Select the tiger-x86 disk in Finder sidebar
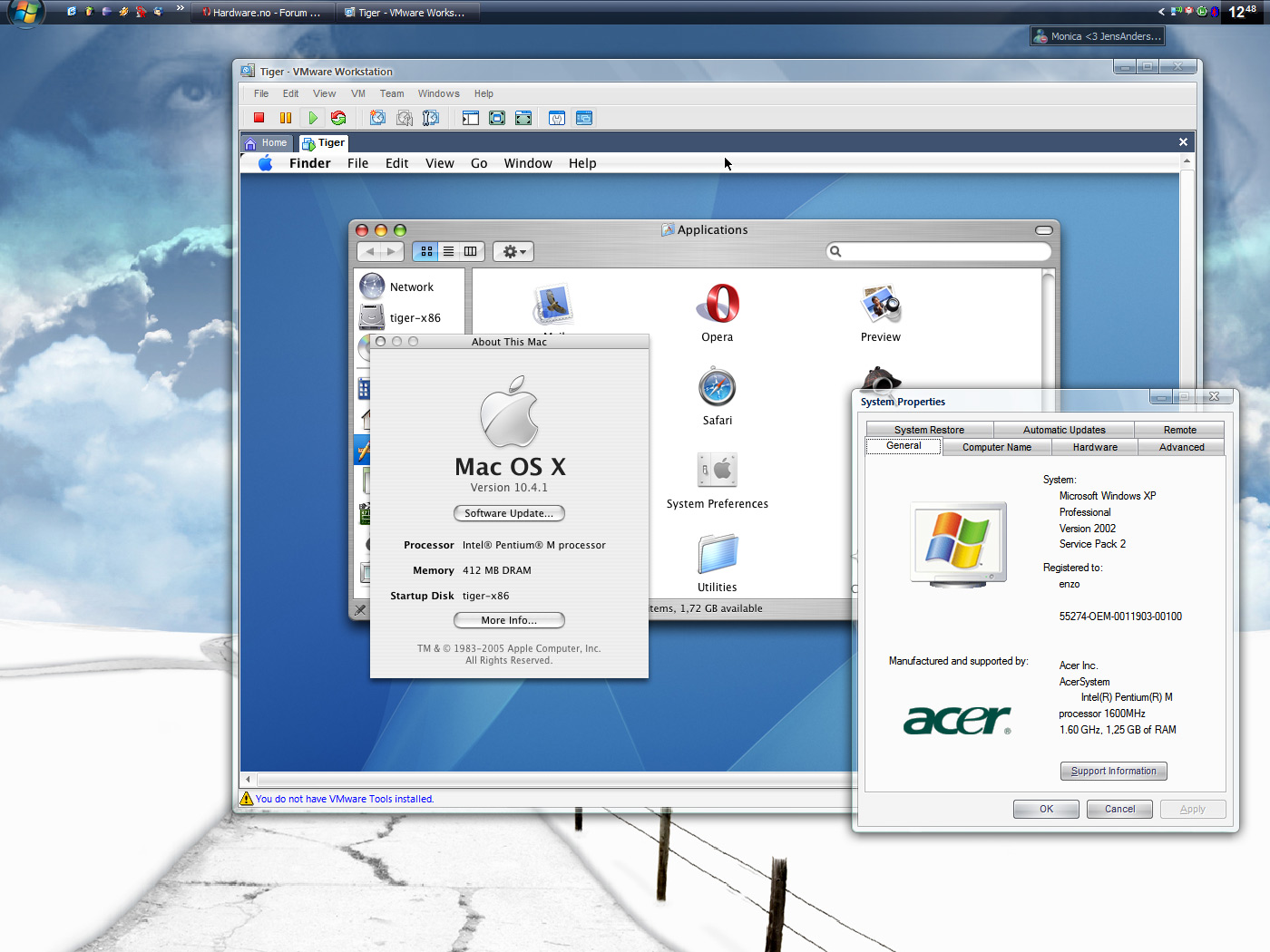The height and width of the screenshot is (952, 1270). click(401, 317)
